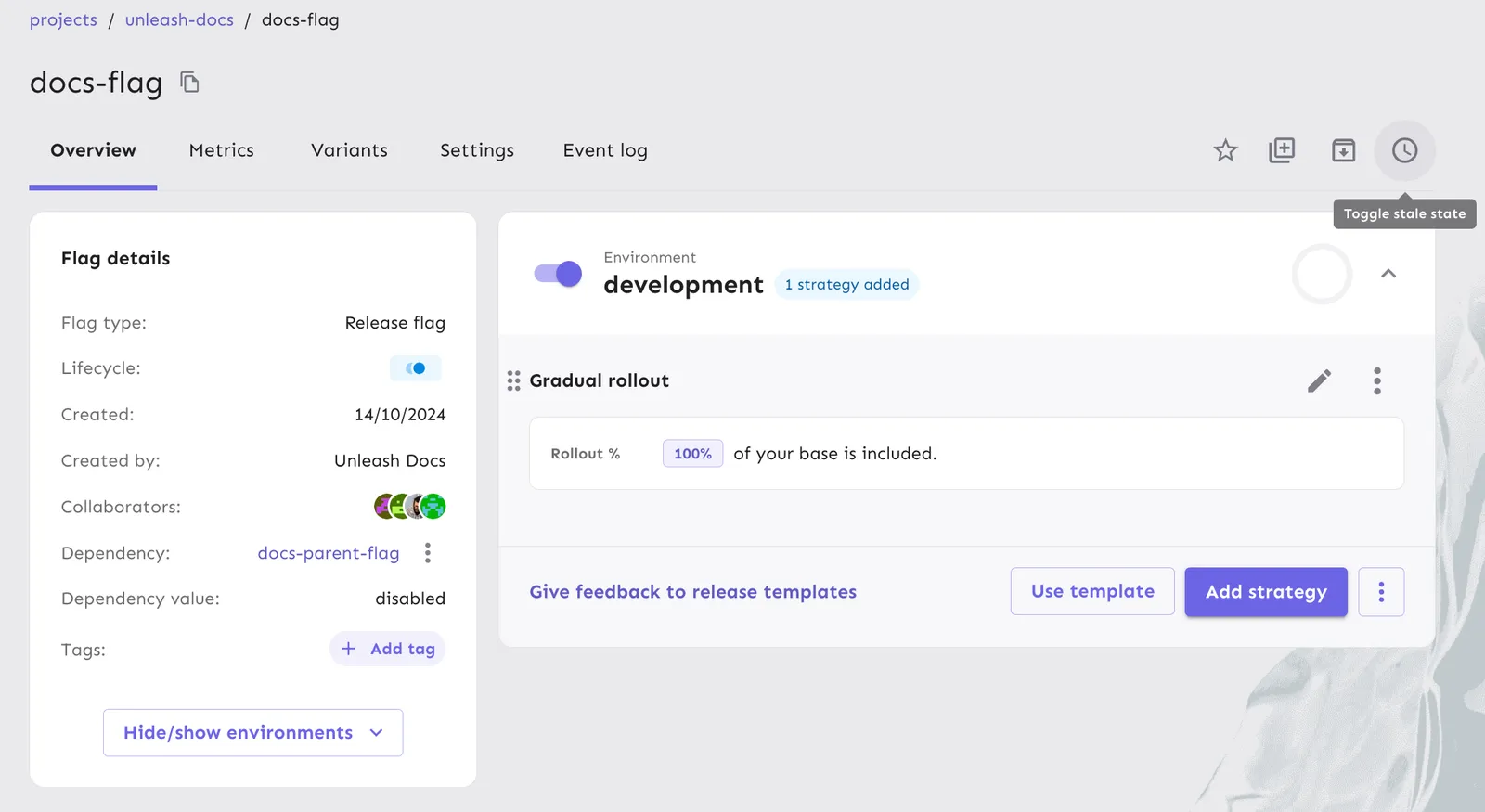
Task: Click the environment metrics circle indicator
Action: pos(1322,274)
